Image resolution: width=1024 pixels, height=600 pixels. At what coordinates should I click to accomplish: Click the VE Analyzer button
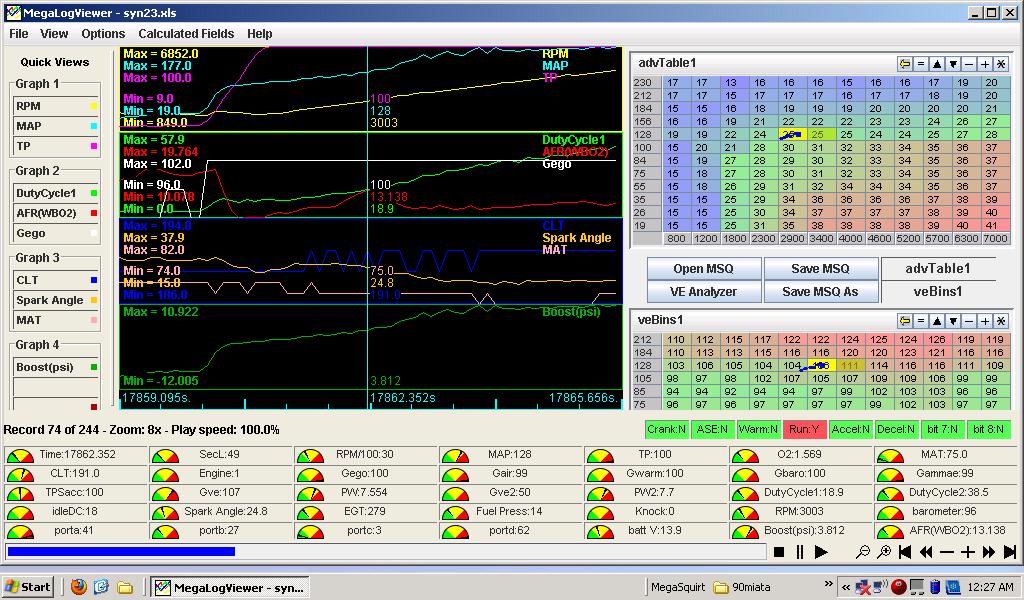(704, 292)
